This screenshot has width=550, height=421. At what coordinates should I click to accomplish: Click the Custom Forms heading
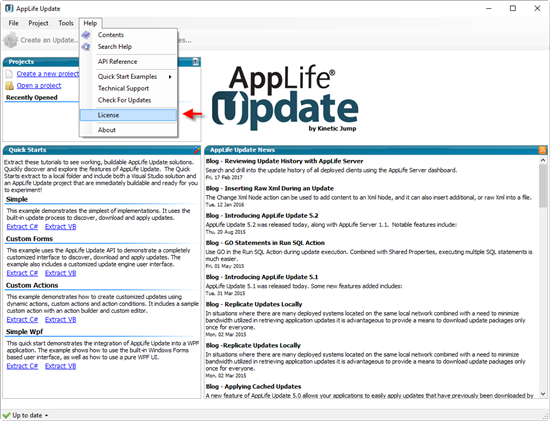(29, 239)
